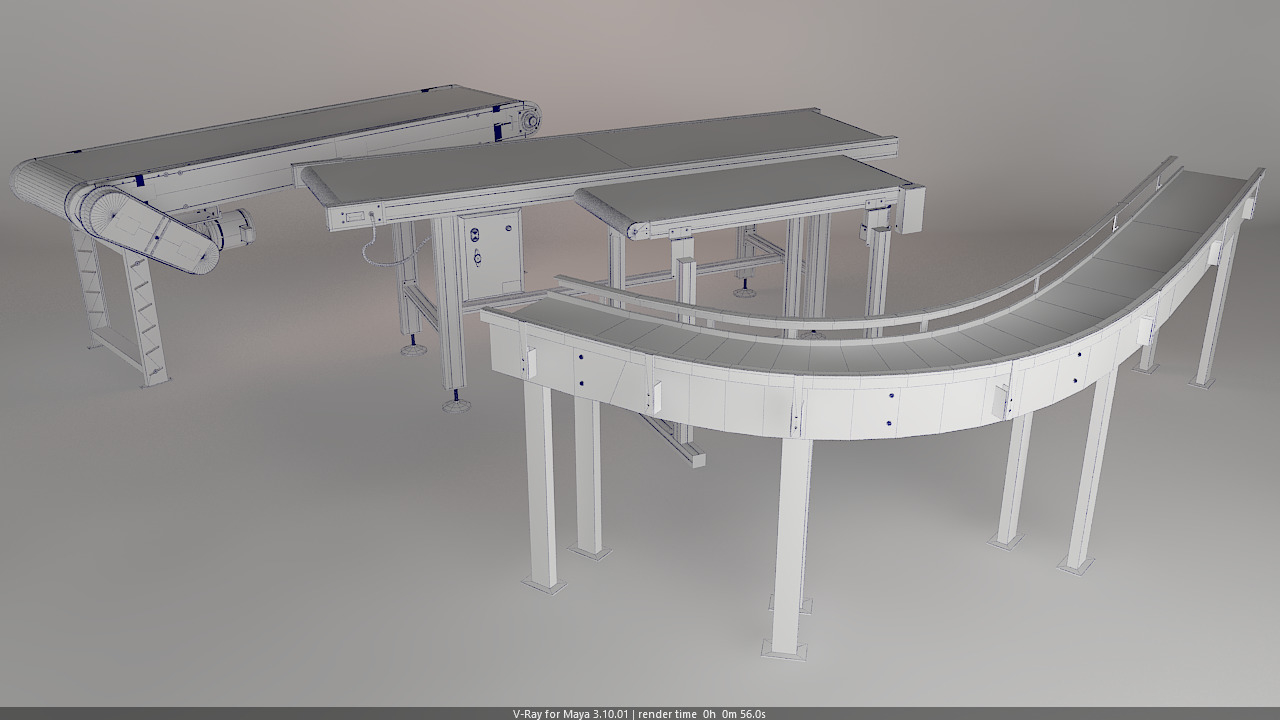The width and height of the screenshot is (1280, 720).
Task: Click the knob on the control box
Action: (x=475, y=234)
